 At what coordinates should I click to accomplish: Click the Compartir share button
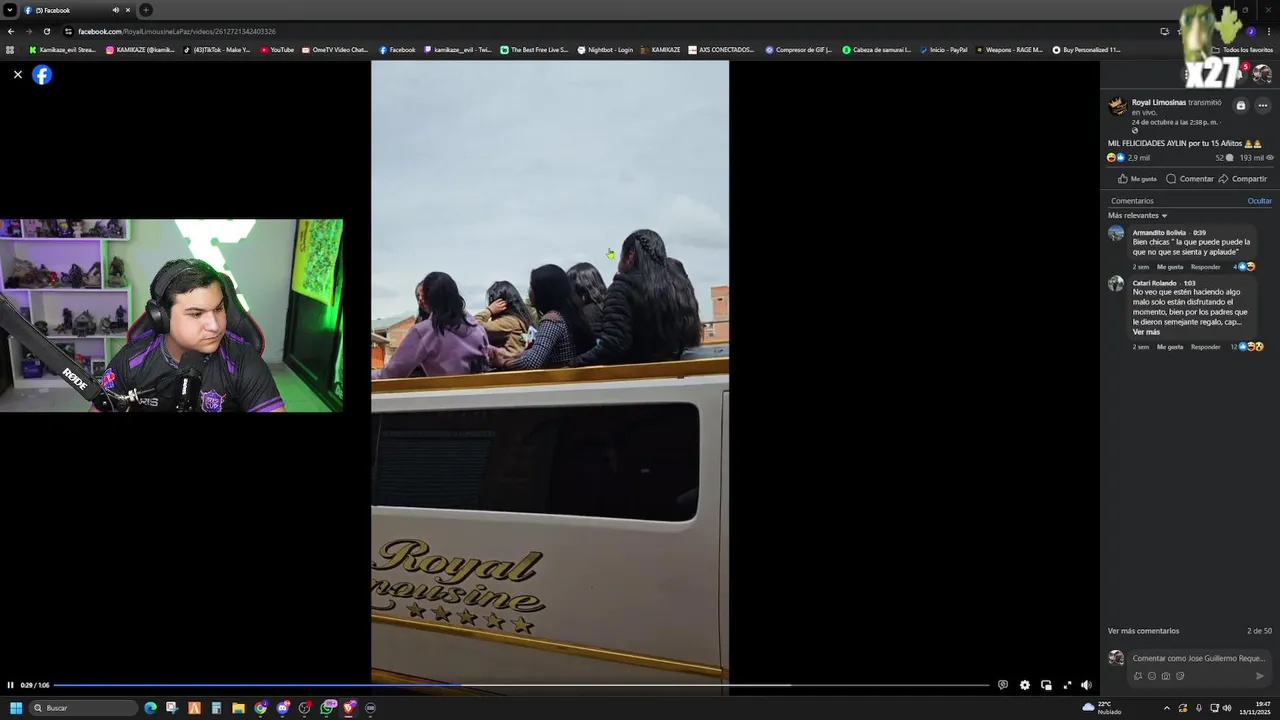[1242, 179]
